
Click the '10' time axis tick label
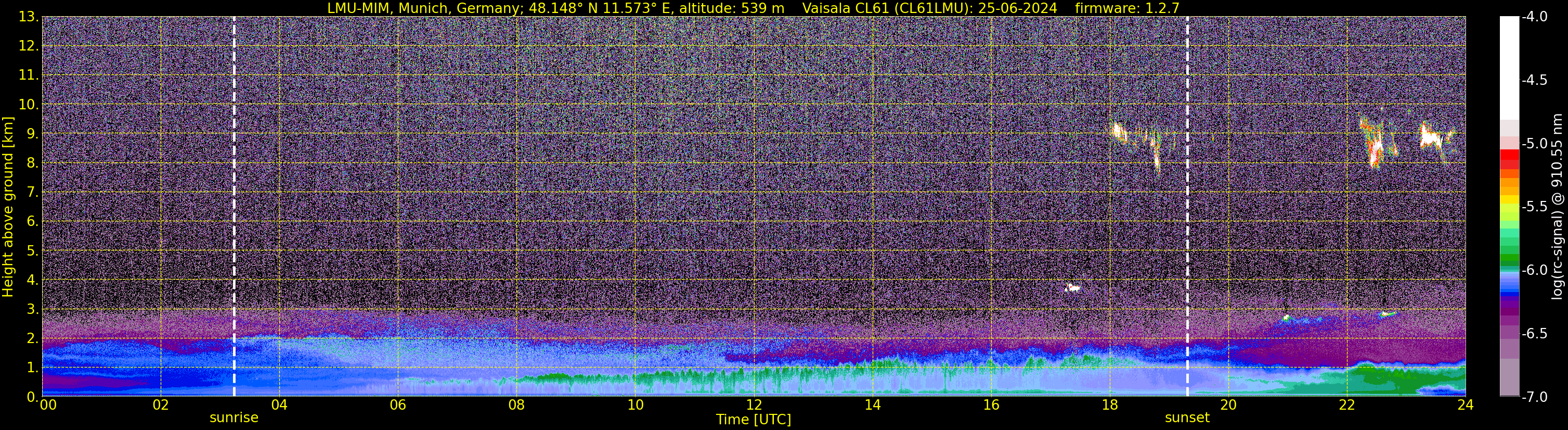point(635,405)
